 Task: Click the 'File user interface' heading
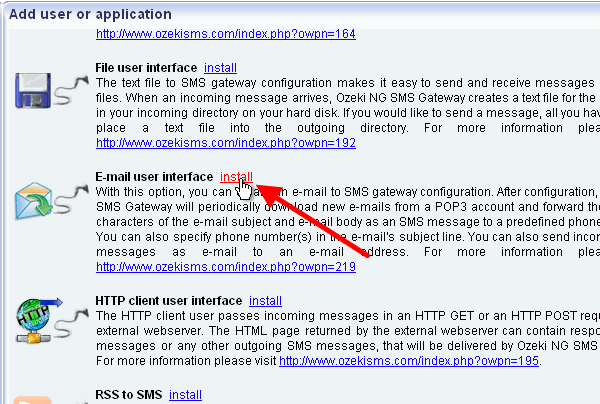(x=146, y=68)
